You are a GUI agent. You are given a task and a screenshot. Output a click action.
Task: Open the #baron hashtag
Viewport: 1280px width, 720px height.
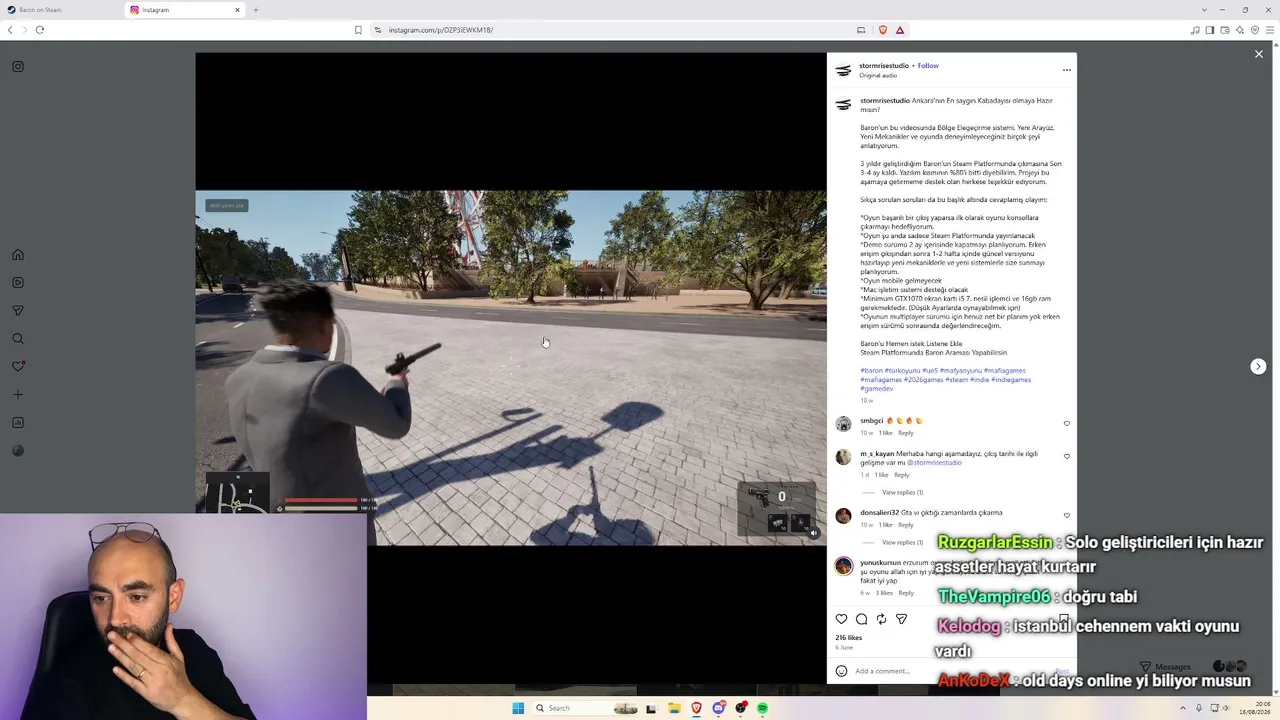point(871,371)
